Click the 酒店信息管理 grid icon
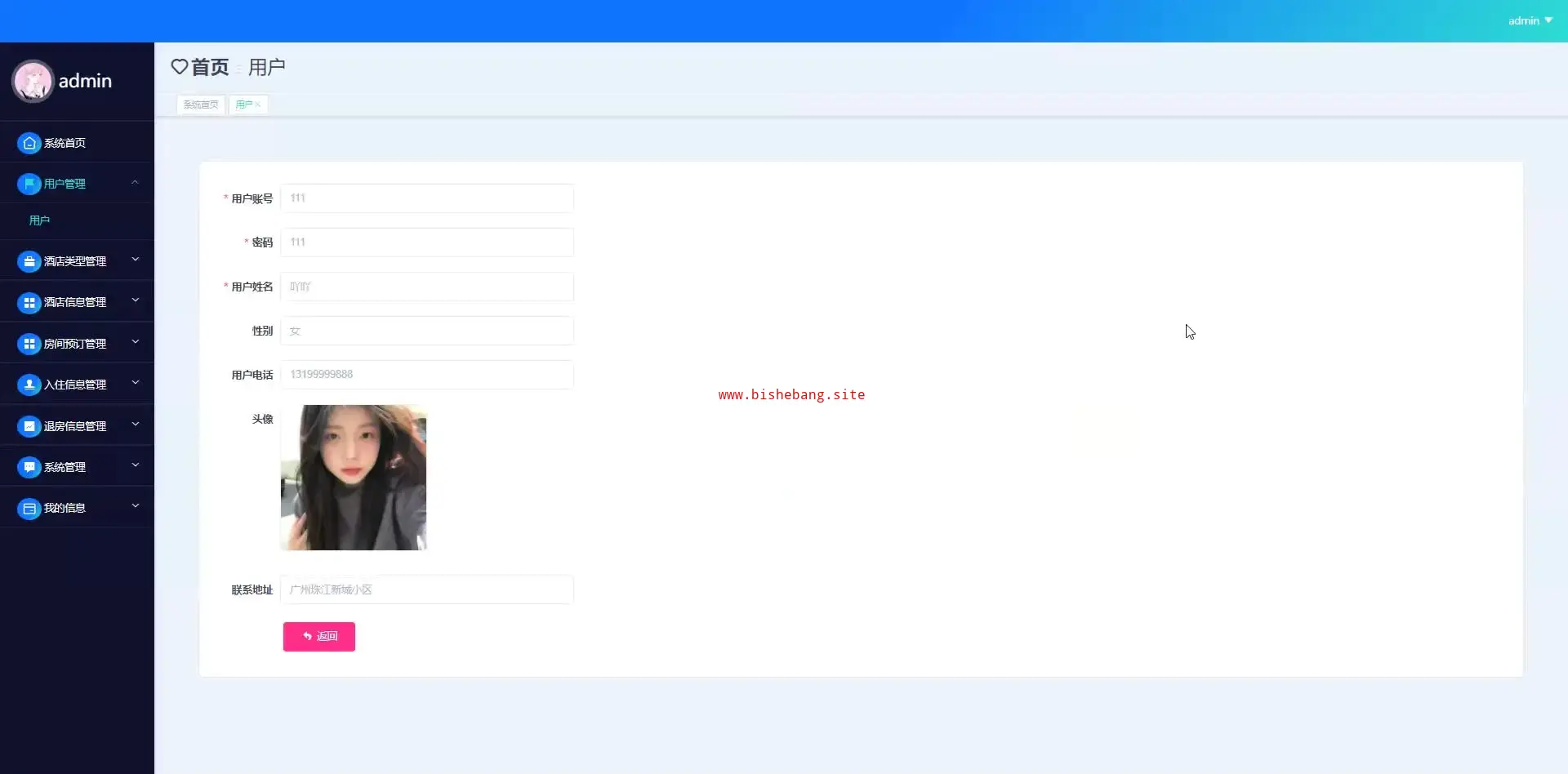1568x774 pixels. point(29,302)
